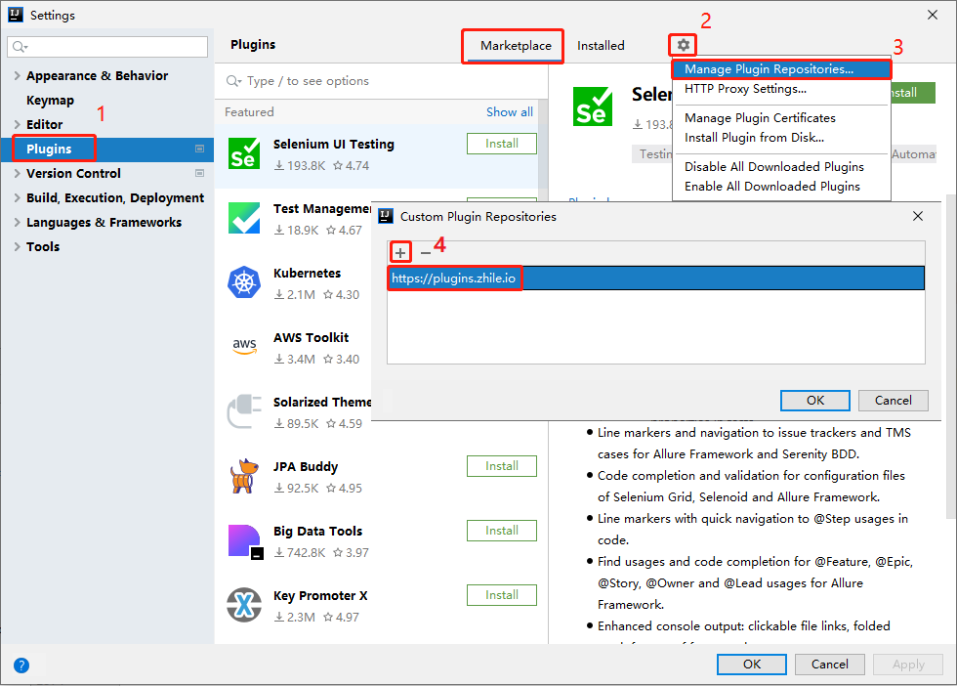The height and width of the screenshot is (686, 957).
Task: Choose Install Plugin from Disk menu item
Action: point(754,138)
